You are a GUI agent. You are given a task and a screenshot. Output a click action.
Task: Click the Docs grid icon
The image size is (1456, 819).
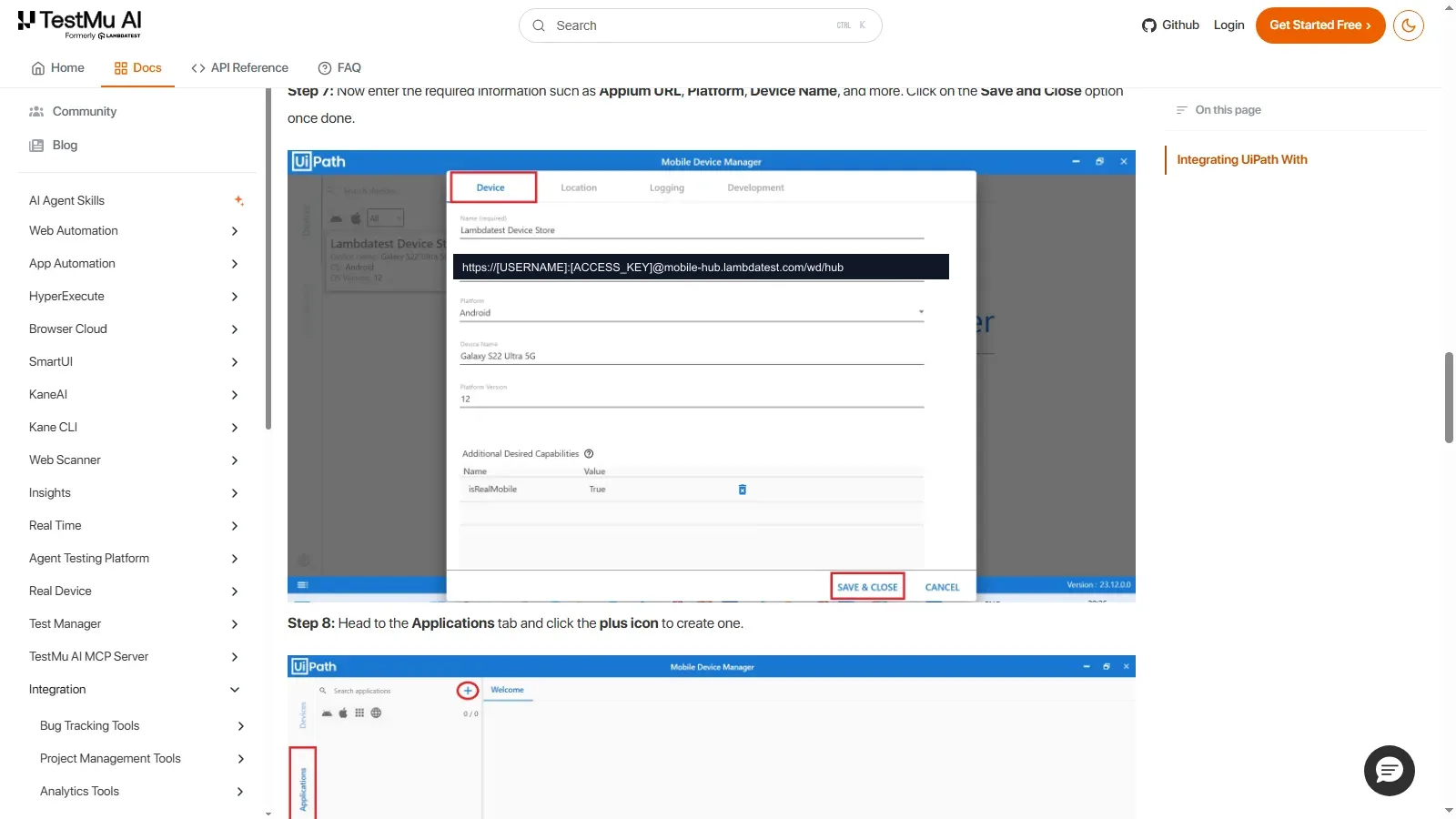(x=121, y=68)
